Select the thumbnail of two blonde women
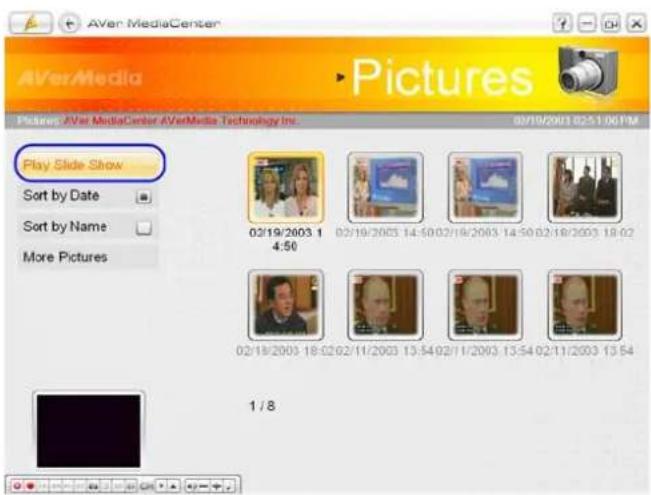Image resolution: width=651 pixels, height=495 pixels. click(286, 187)
